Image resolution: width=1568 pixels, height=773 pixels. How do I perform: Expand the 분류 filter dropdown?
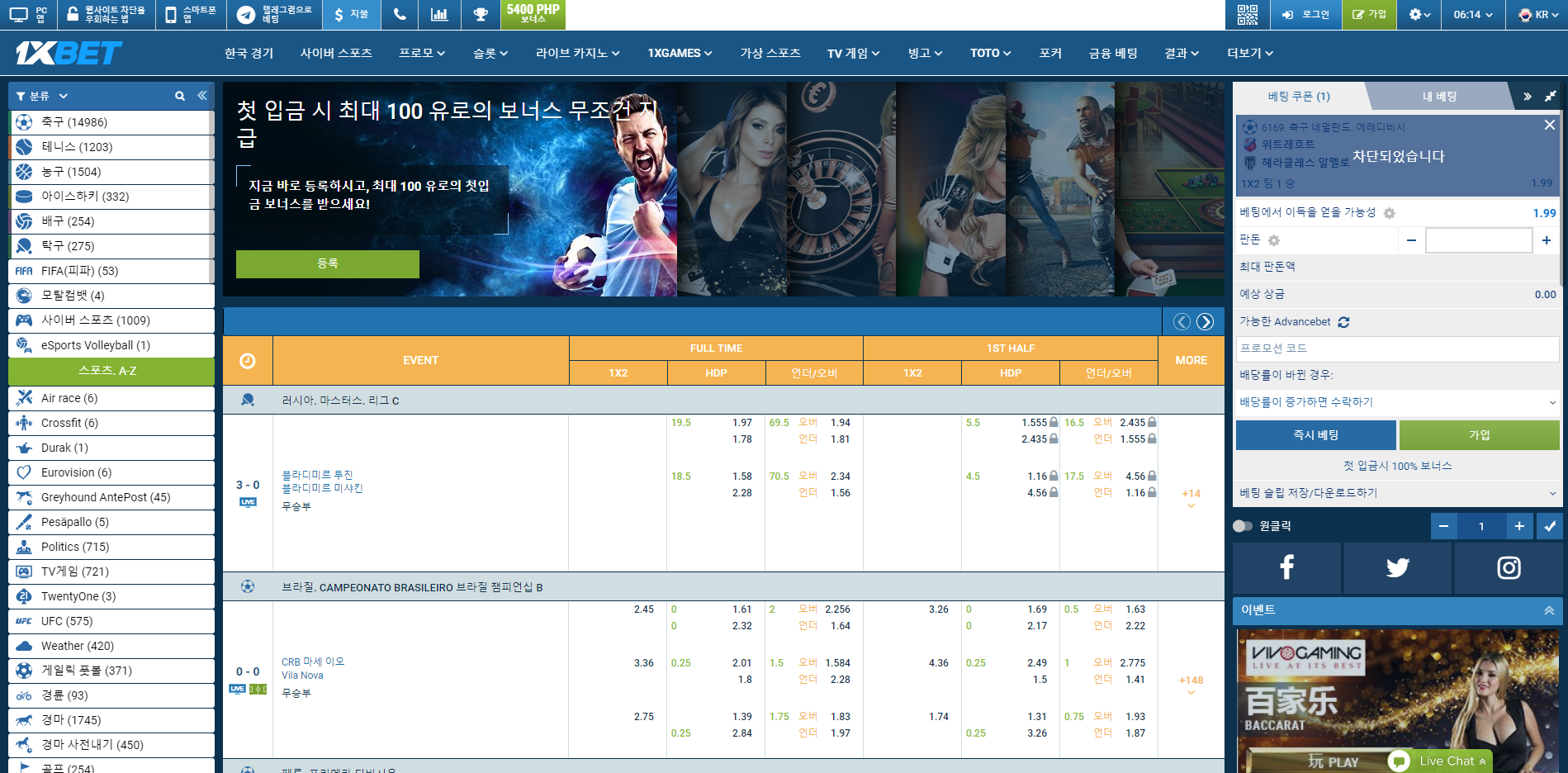(x=41, y=96)
